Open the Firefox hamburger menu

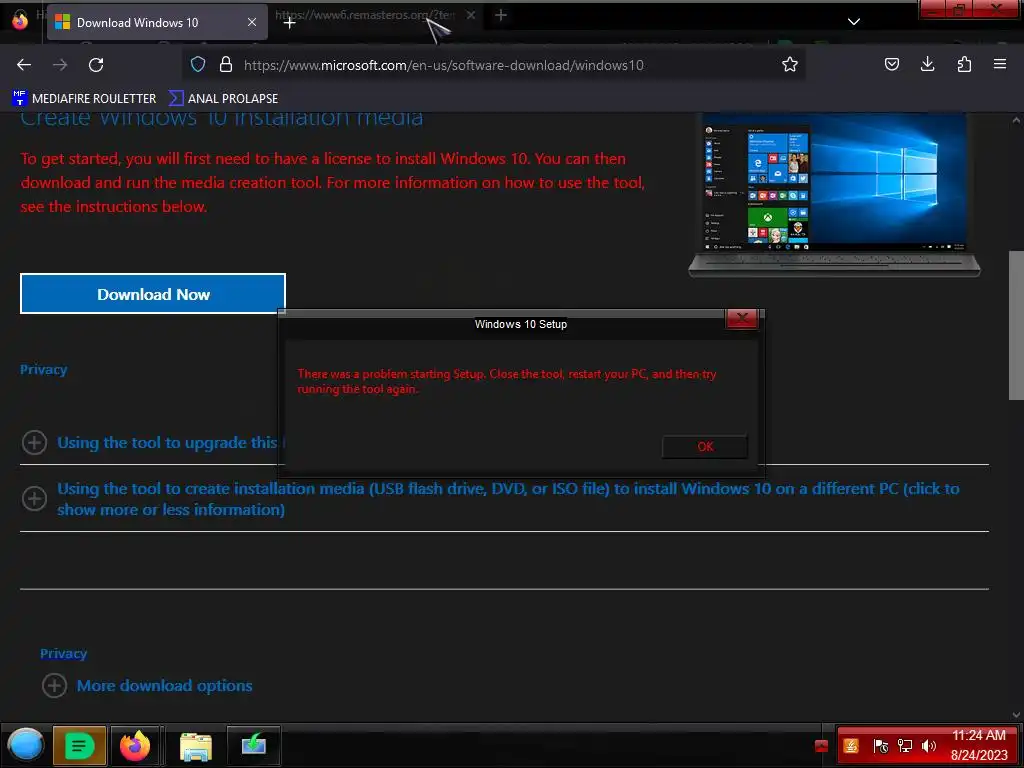point(1000,64)
